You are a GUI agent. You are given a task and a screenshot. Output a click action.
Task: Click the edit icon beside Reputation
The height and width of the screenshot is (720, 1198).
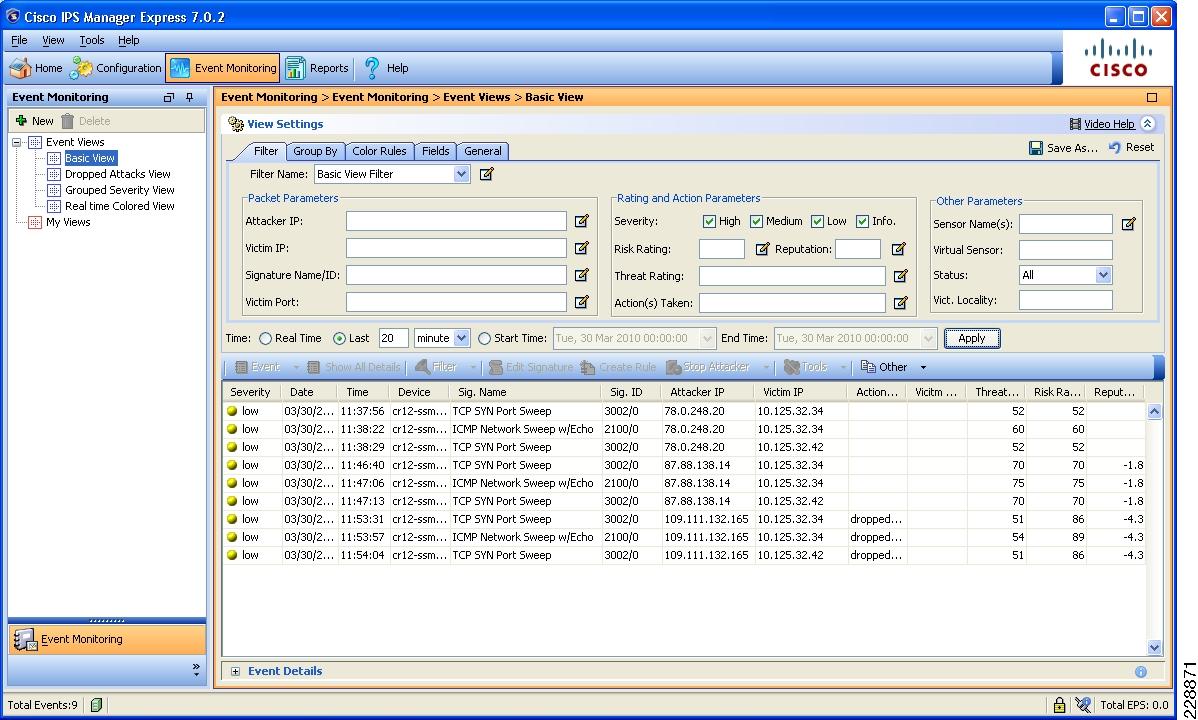click(x=898, y=249)
